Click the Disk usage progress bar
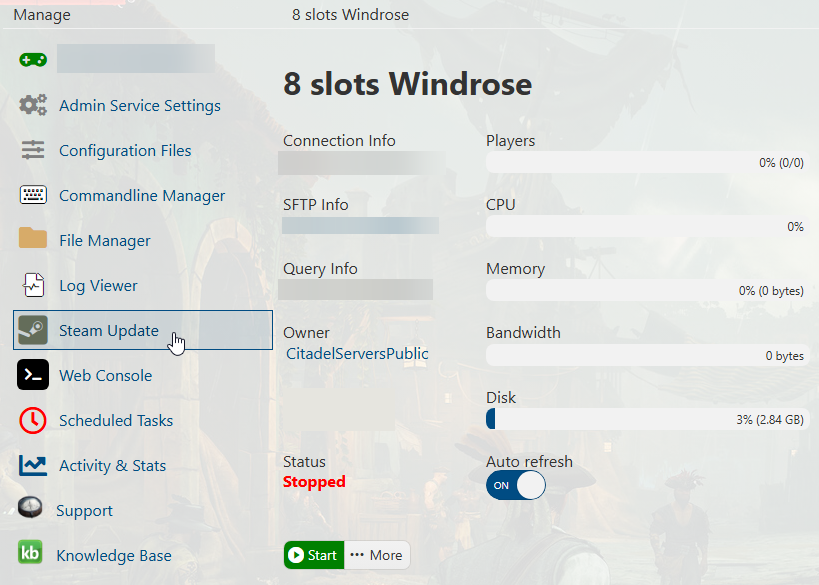The width and height of the screenshot is (819, 585). [x=646, y=420]
